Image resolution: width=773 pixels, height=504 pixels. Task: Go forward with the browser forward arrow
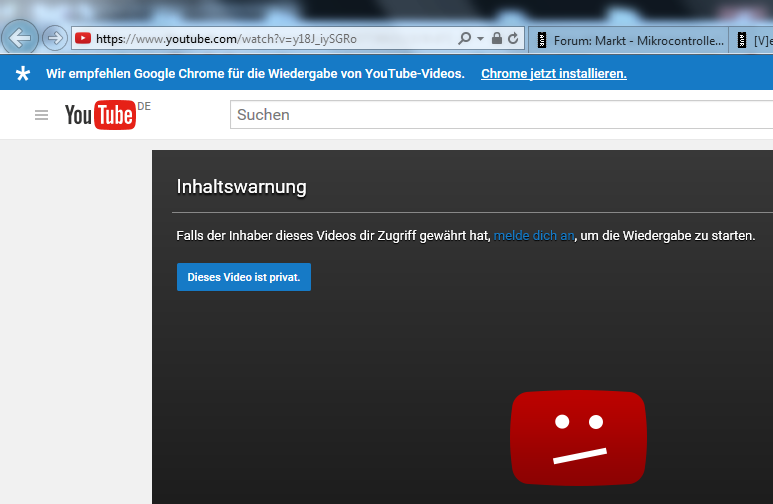[55, 38]
